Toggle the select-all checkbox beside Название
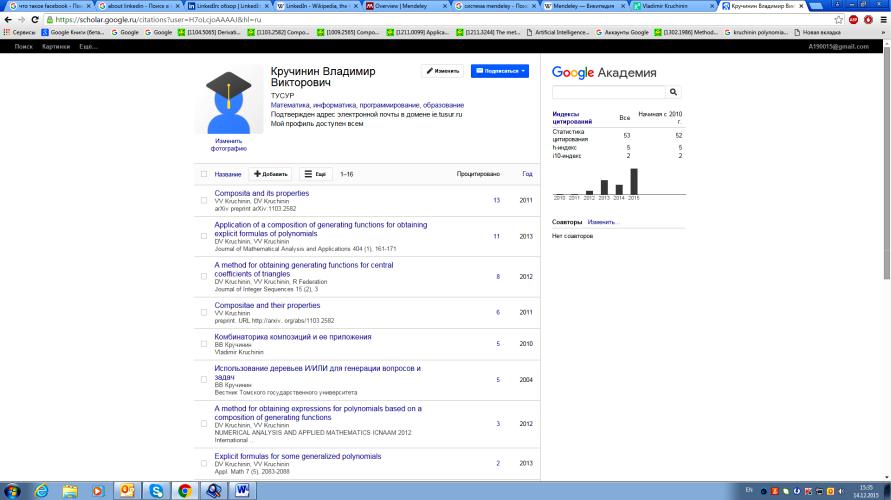 [x=204, y=174]
